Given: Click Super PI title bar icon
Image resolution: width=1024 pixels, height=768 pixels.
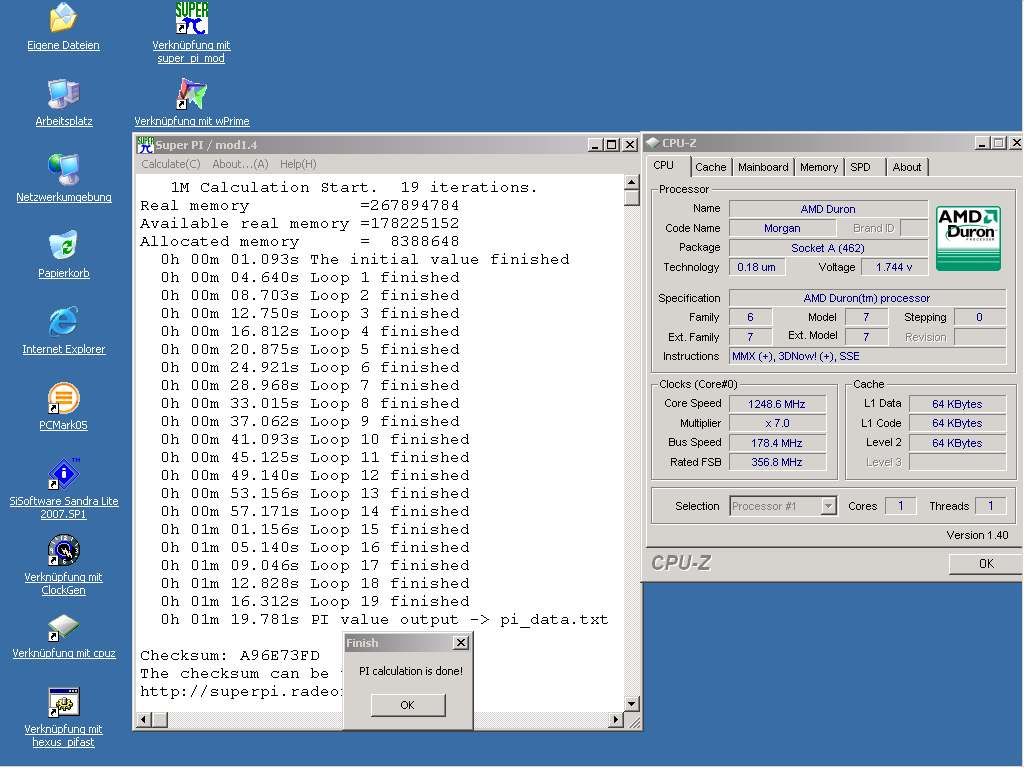Looking at the screenshot, I should [x=145, y=144].
